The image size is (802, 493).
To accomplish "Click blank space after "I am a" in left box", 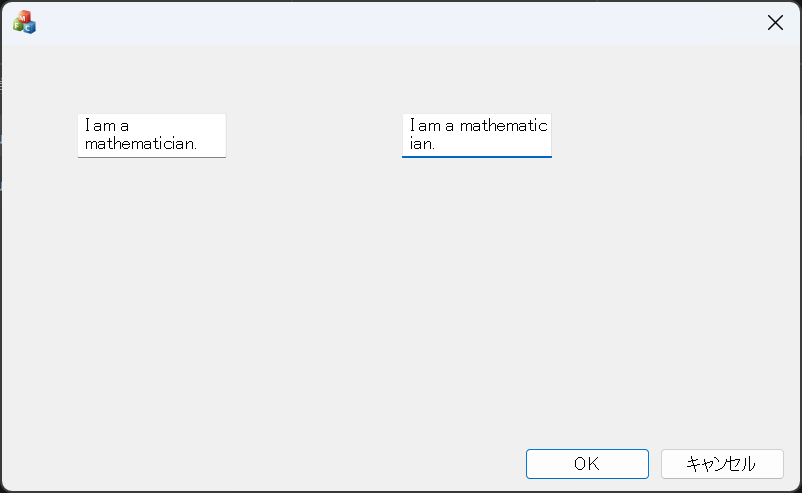I will coord(180,126).
